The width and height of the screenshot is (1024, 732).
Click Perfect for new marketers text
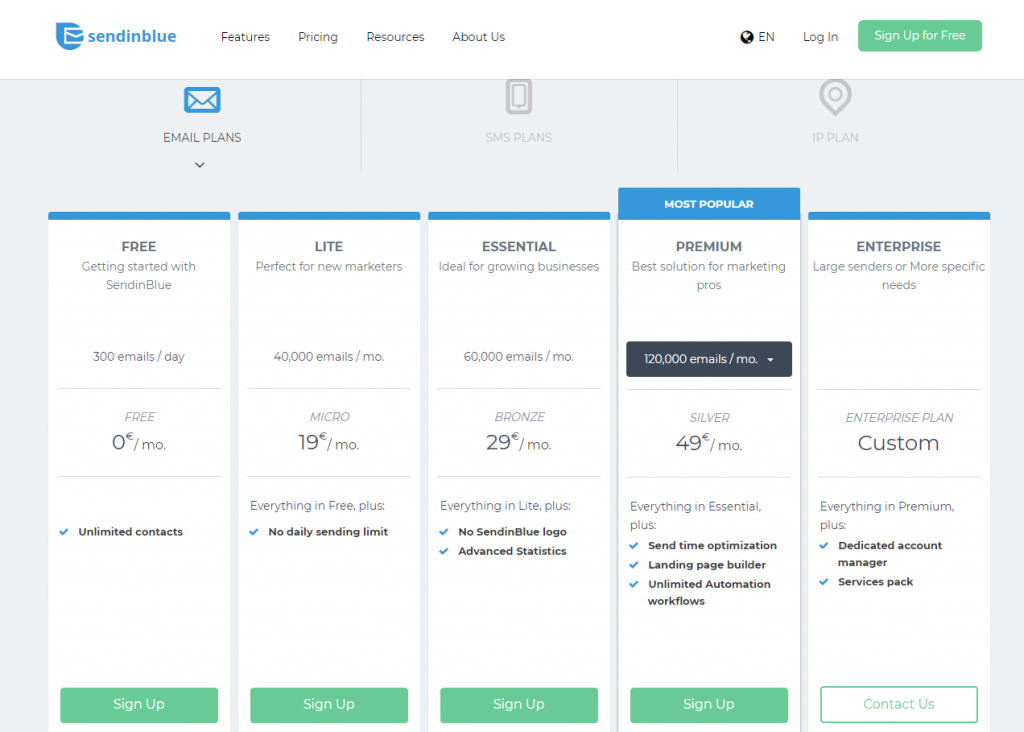tap(328, 266)
